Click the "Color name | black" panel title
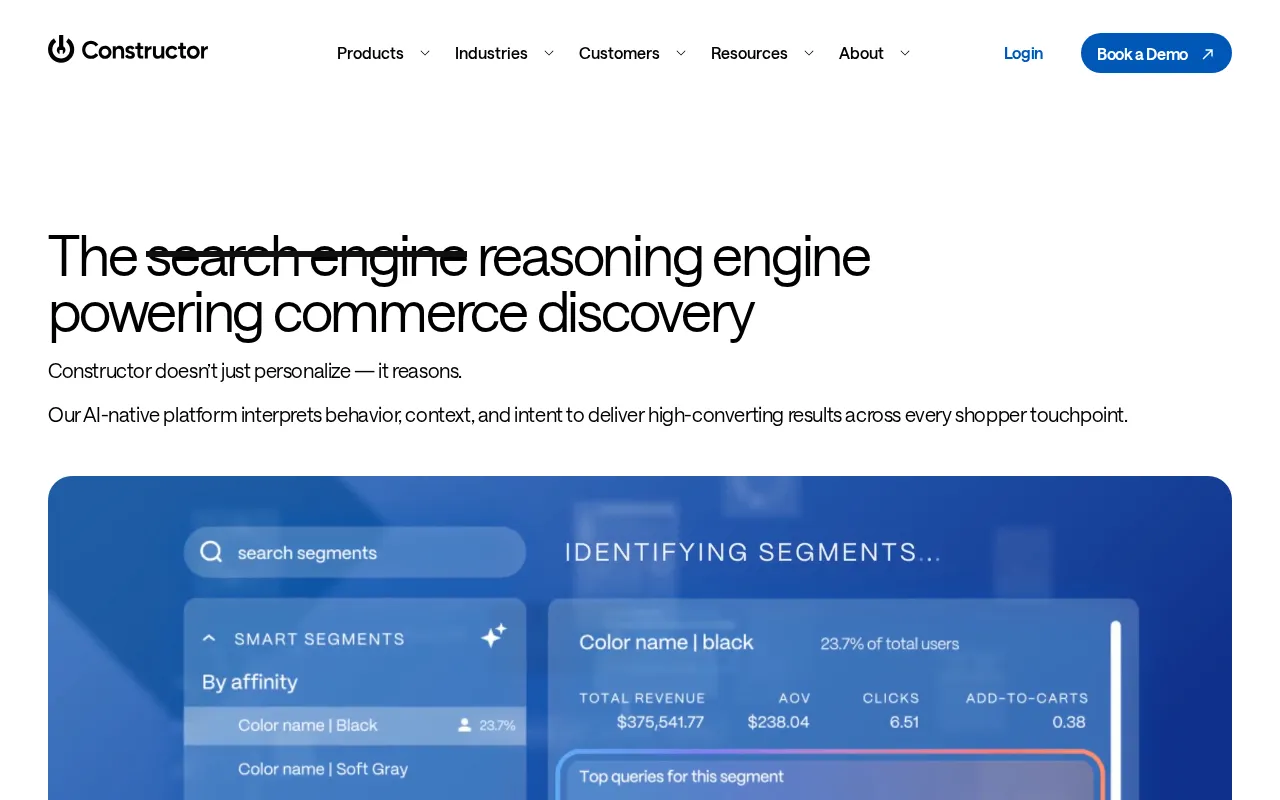Image resolution: width=1280 pixels, height=800 pixels. pos(666,642)
